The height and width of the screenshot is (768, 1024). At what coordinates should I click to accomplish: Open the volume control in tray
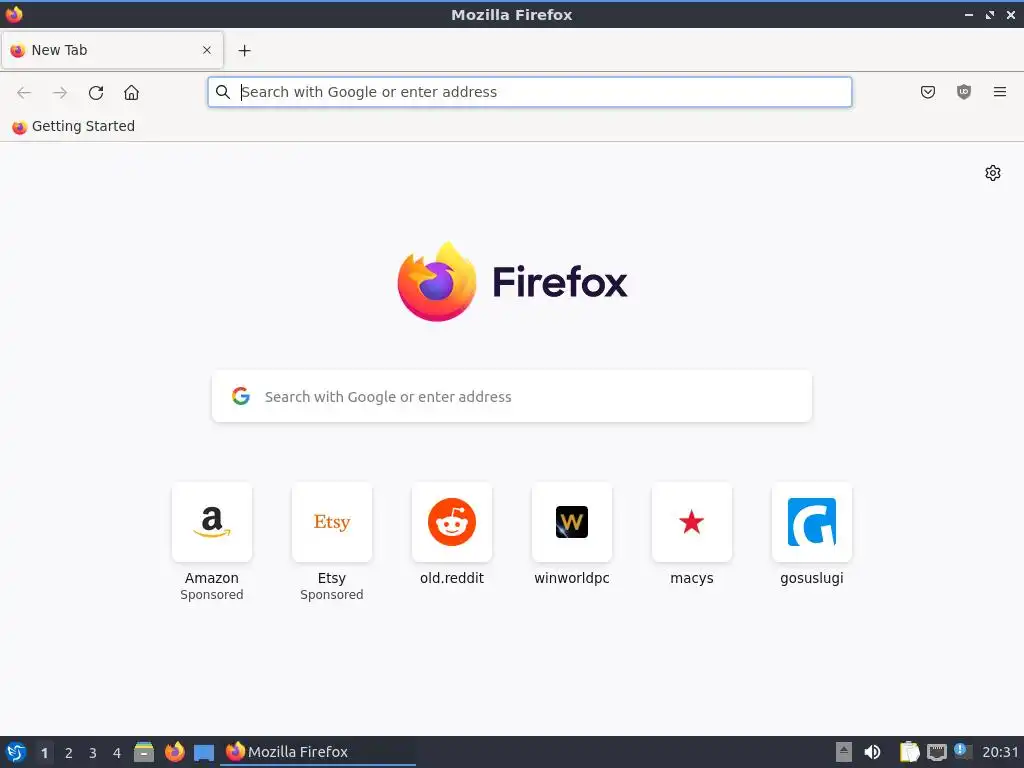click(x=872, y=752)
